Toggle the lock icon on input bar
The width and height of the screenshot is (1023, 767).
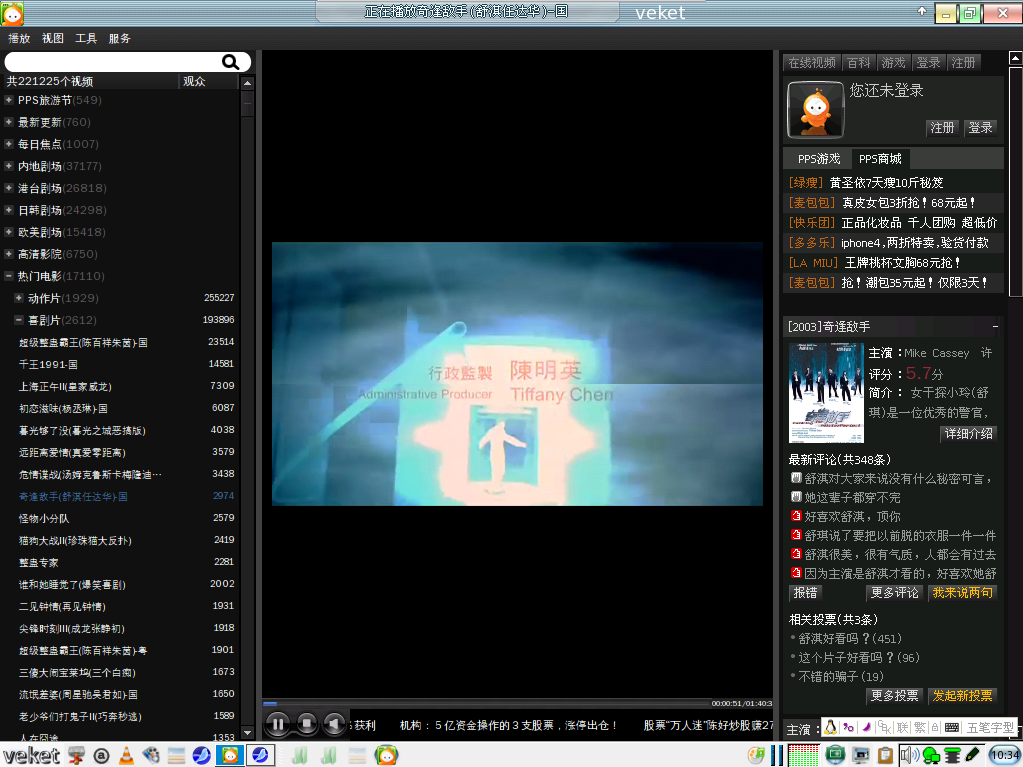935,727
